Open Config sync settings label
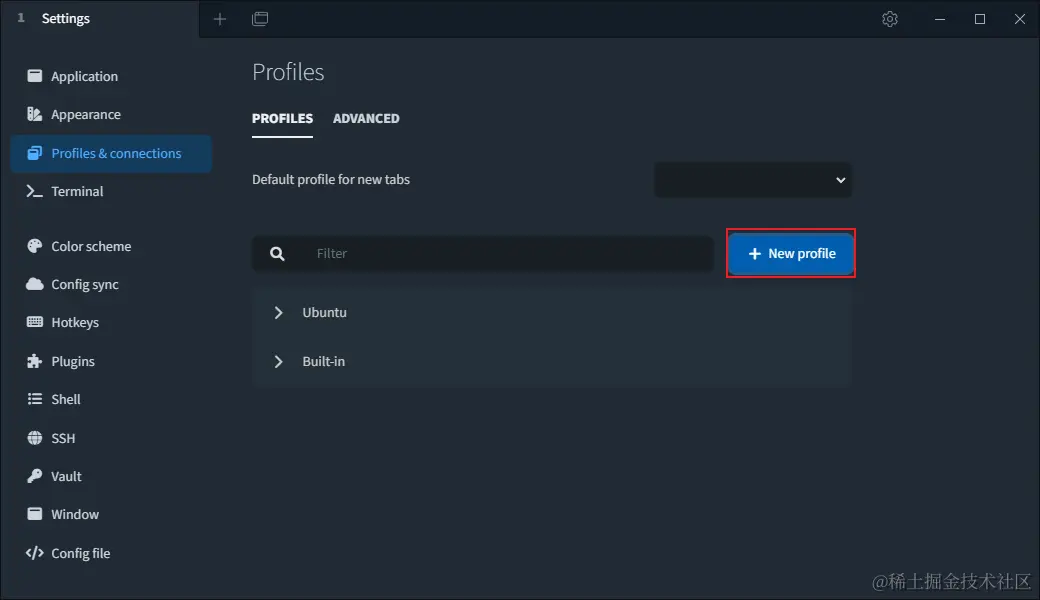 coord(85,284)
